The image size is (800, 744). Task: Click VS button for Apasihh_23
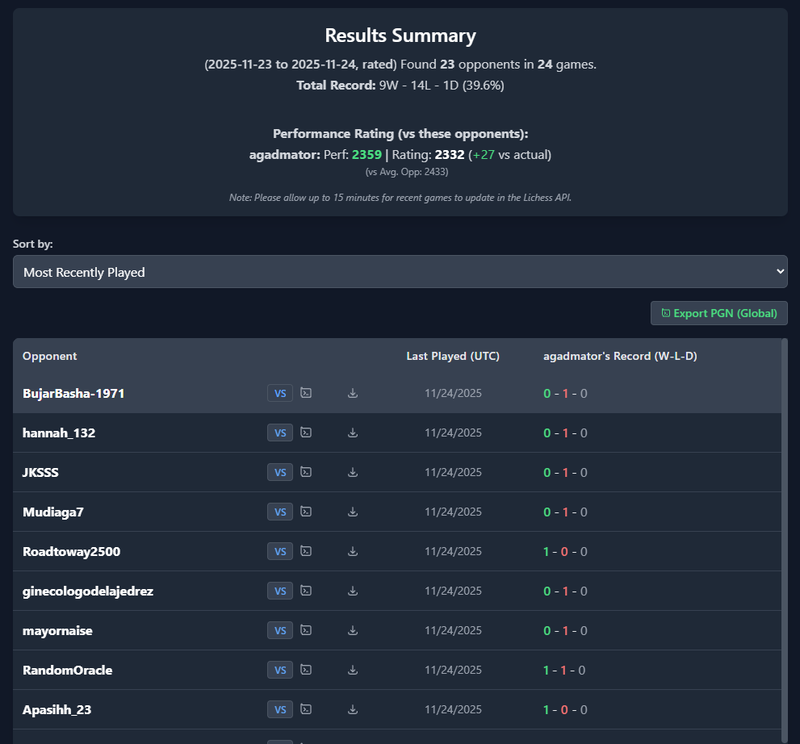280,709
